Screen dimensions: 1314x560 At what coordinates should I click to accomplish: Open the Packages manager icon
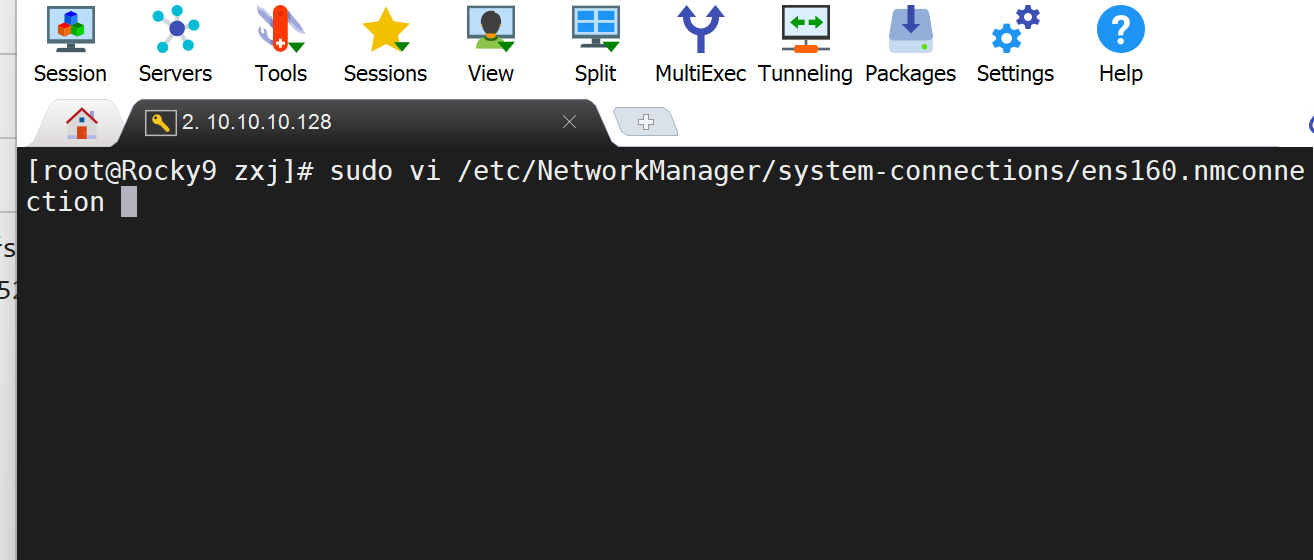point(910,43)
